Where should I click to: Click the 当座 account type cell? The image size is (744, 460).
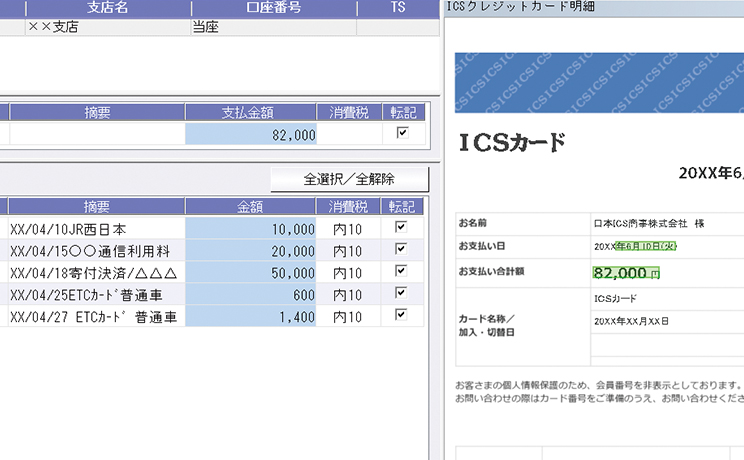click(271, 27)
